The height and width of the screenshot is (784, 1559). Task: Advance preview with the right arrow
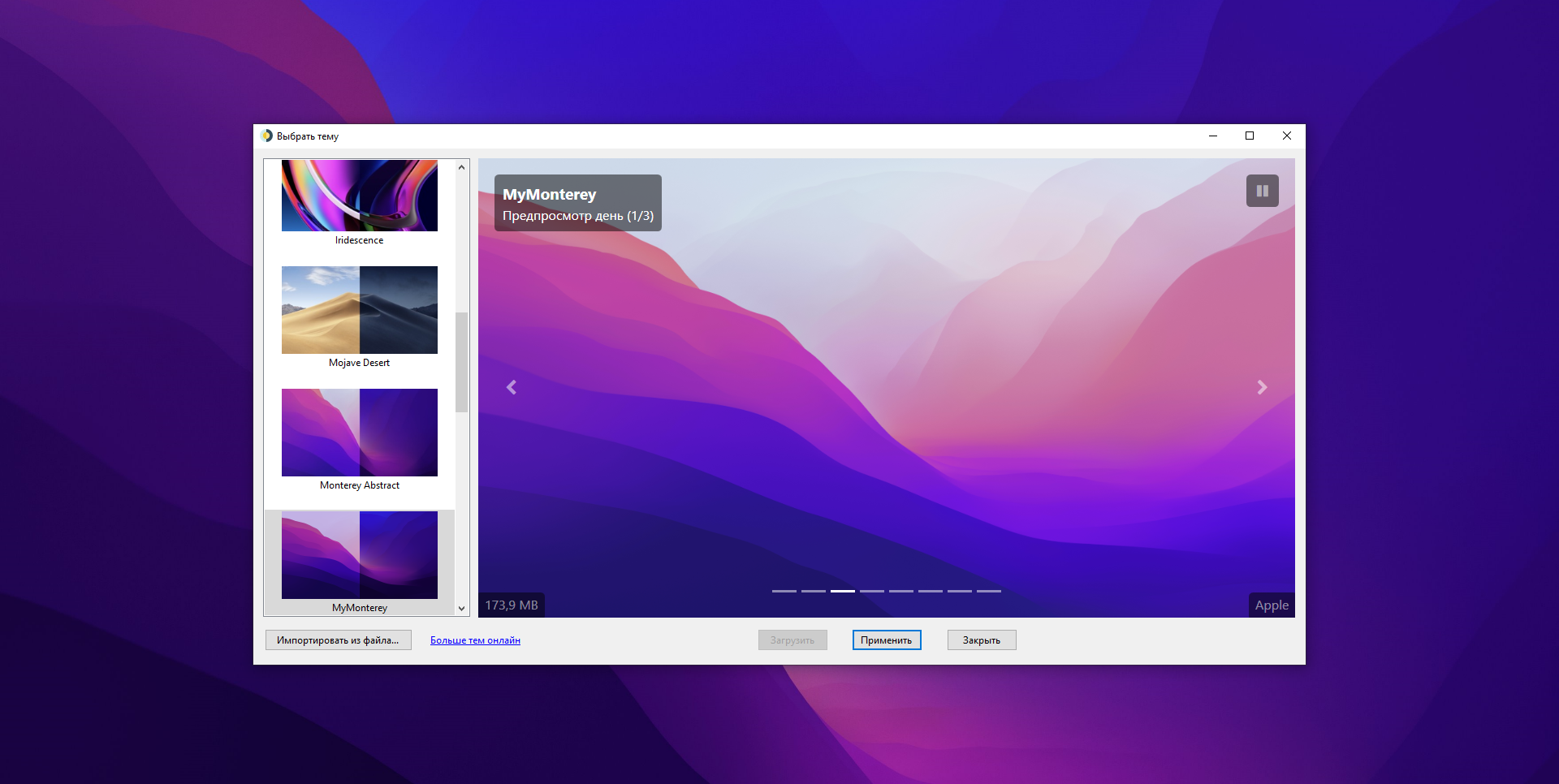pos(1261,387)
